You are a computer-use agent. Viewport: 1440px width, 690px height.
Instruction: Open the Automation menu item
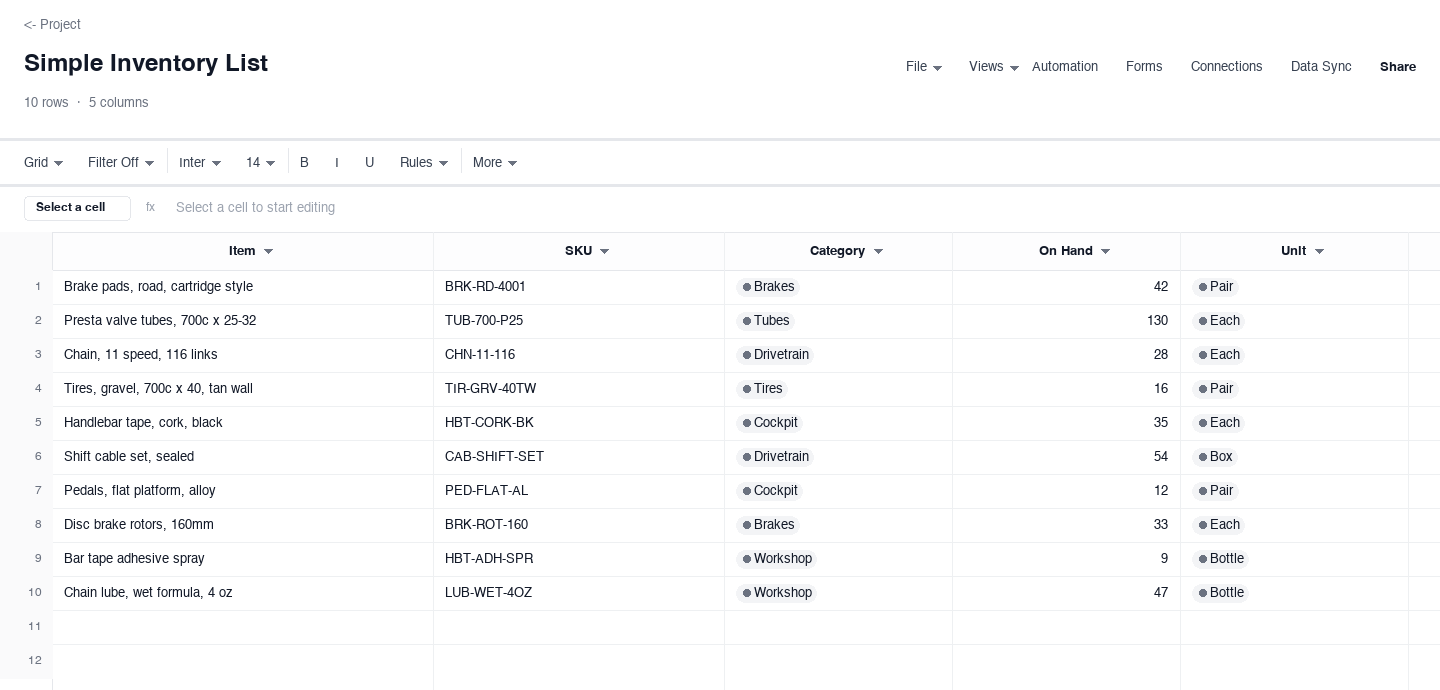[1065, 67]
